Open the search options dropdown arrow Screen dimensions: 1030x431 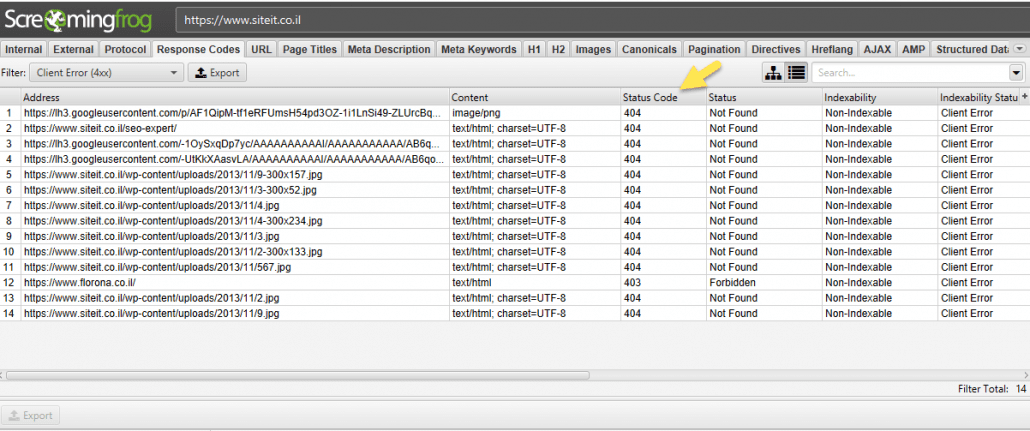point(1016,73)
